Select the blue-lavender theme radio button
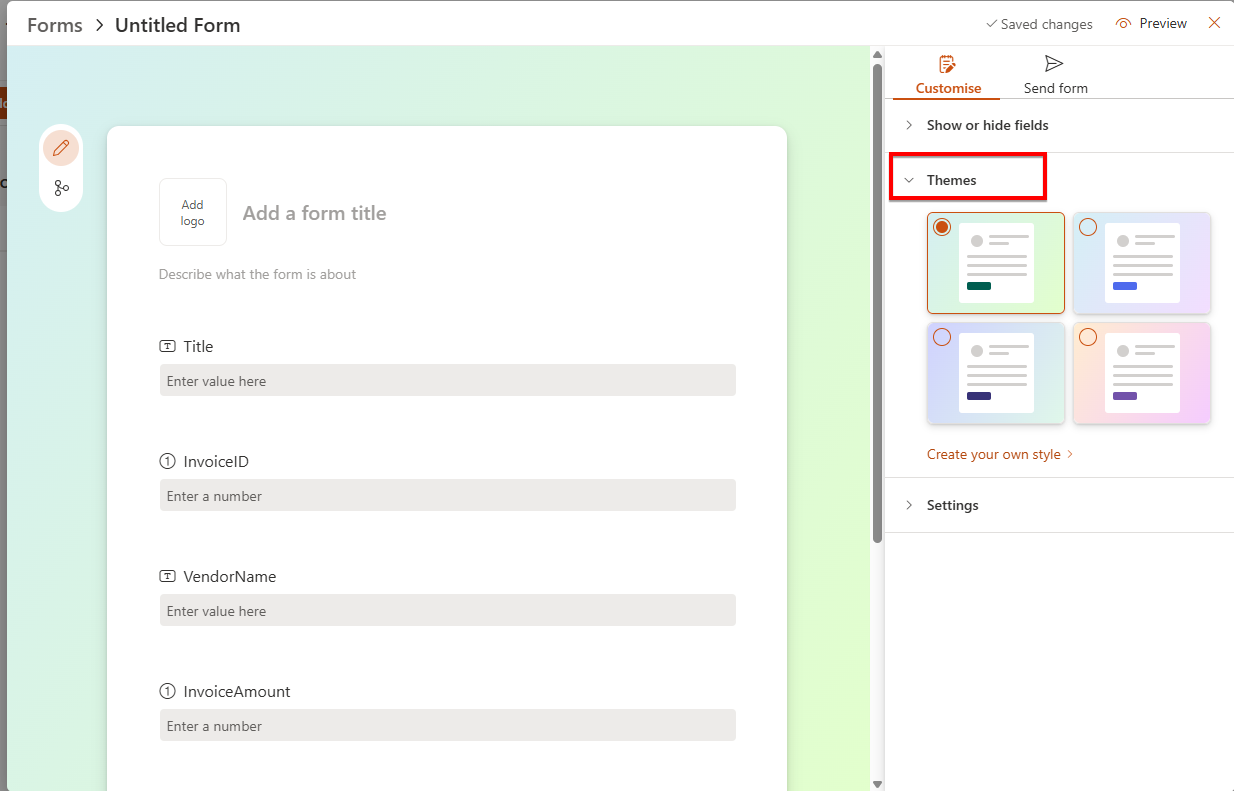The width and height of the screenshot is (1234, 791). (1088, 227)
